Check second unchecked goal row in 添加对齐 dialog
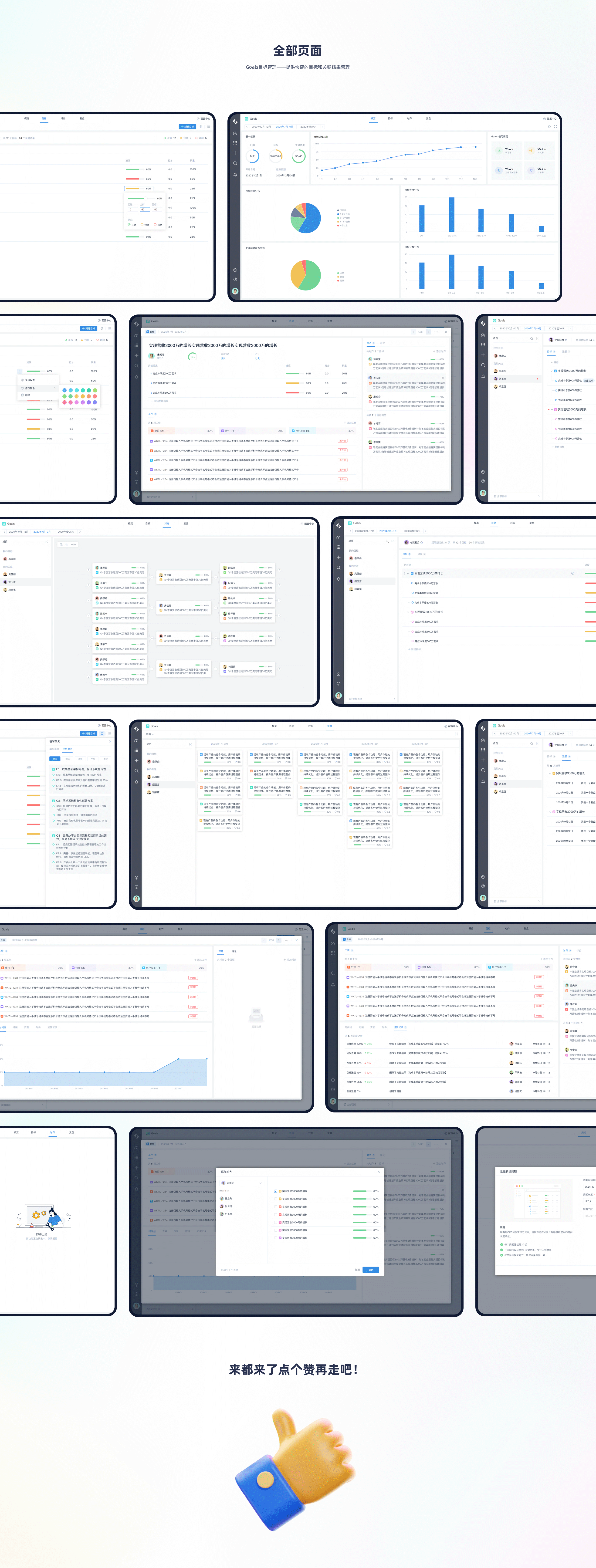 click(276, 1207)
